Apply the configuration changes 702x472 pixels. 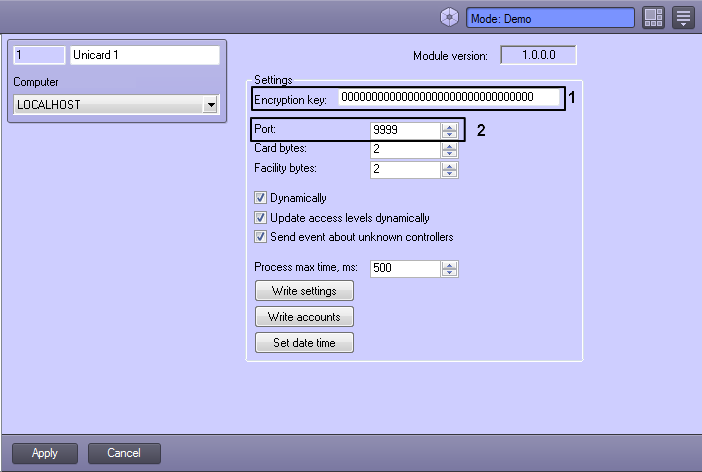(x=45, y=453)
